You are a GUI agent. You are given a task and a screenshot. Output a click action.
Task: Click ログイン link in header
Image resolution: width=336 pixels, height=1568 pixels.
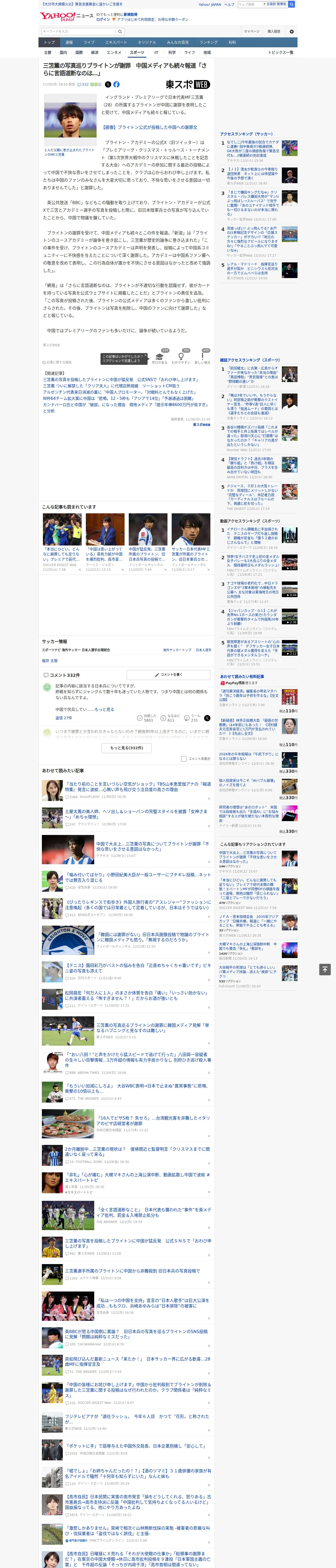pyautogui.click(x=103, y=20)
